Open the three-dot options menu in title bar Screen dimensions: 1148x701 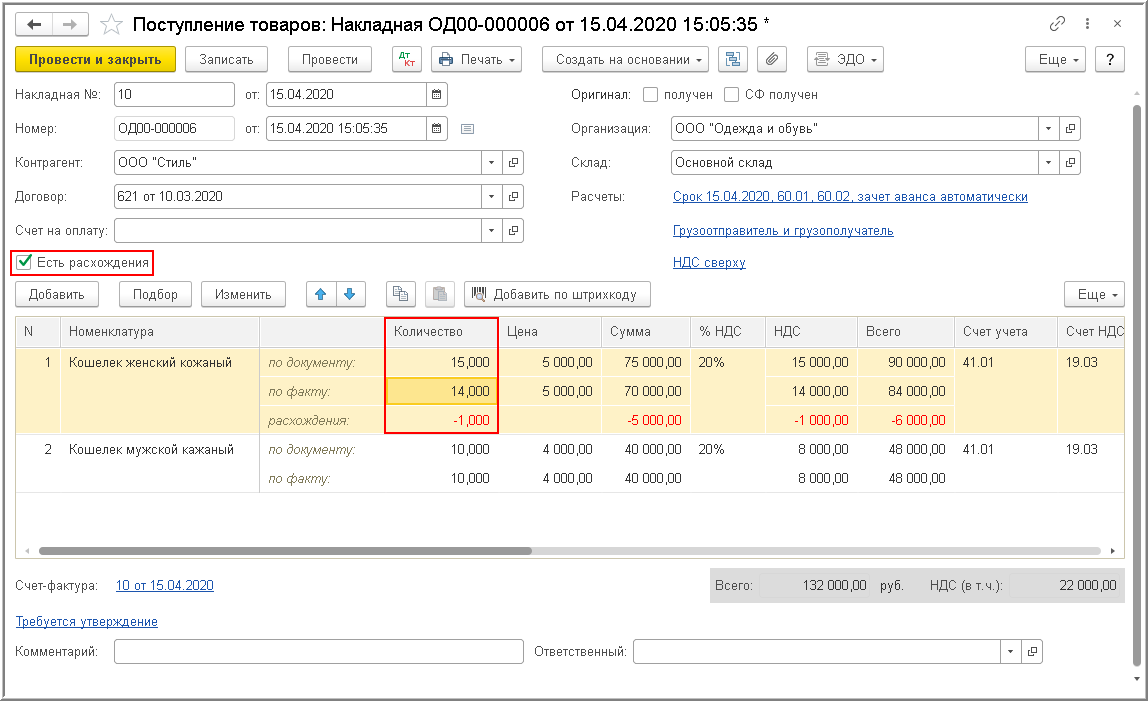coord(1087,24)
